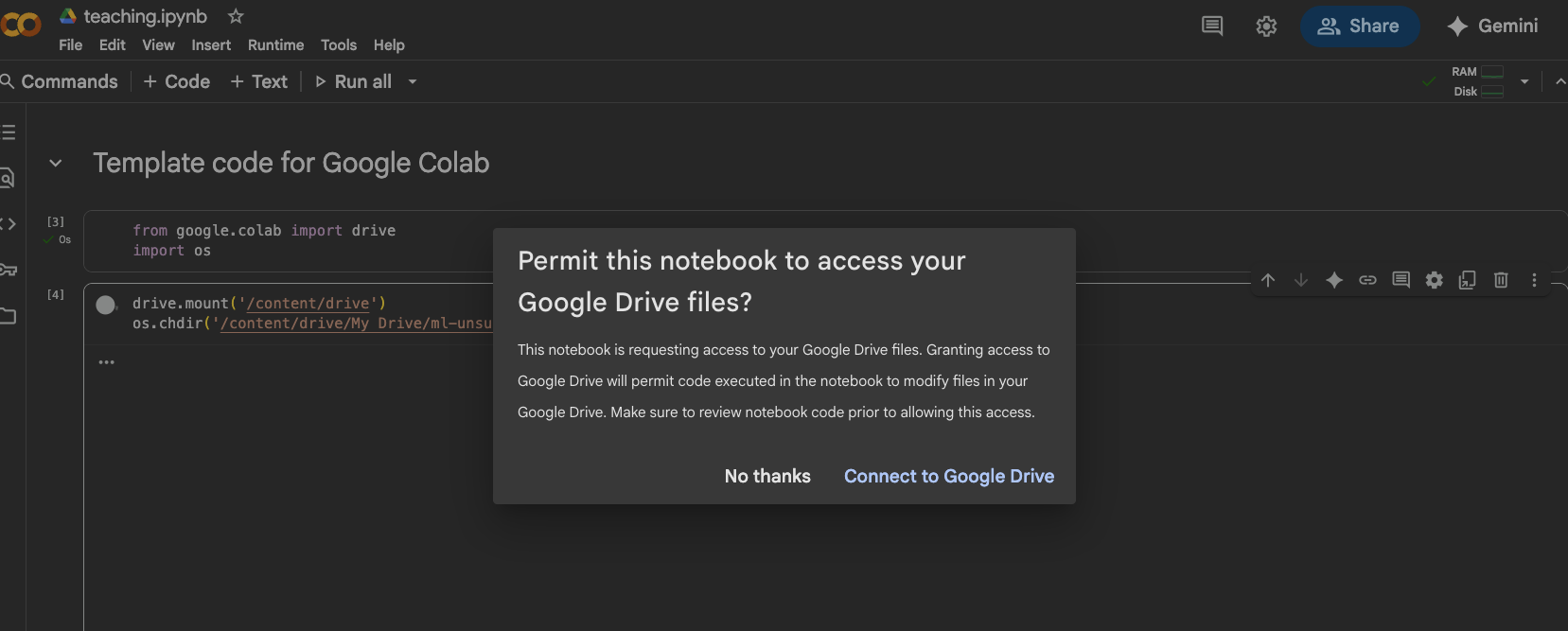
Task: Open the notebook settings gear in header
Action: (x=1266, y=26)
